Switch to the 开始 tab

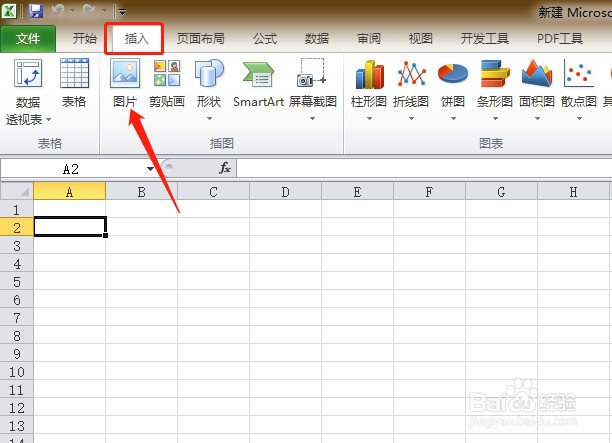[x=84, y=38]
